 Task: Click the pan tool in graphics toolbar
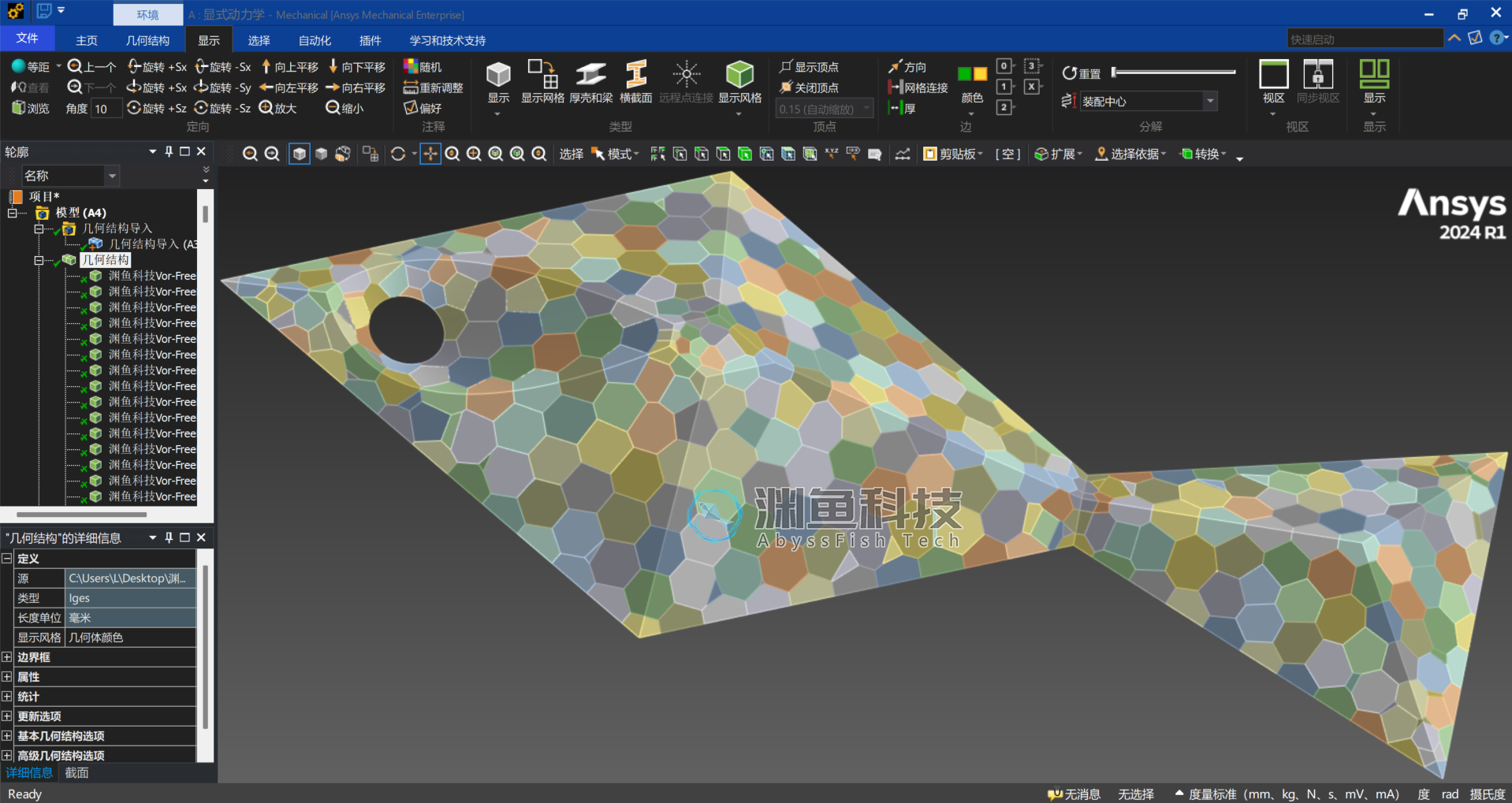[x=430, y=154]
